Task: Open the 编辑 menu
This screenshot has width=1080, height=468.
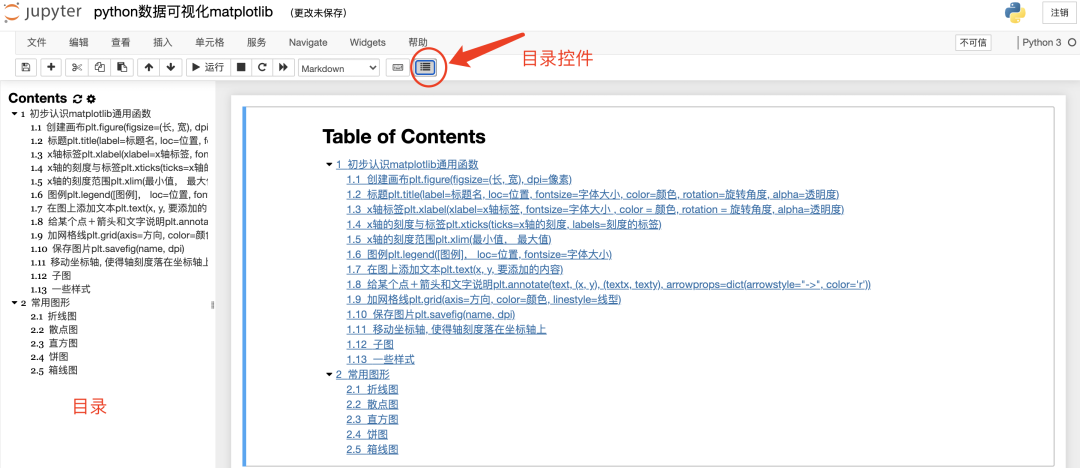Action: pyautogui.click(x=79, y=43)
